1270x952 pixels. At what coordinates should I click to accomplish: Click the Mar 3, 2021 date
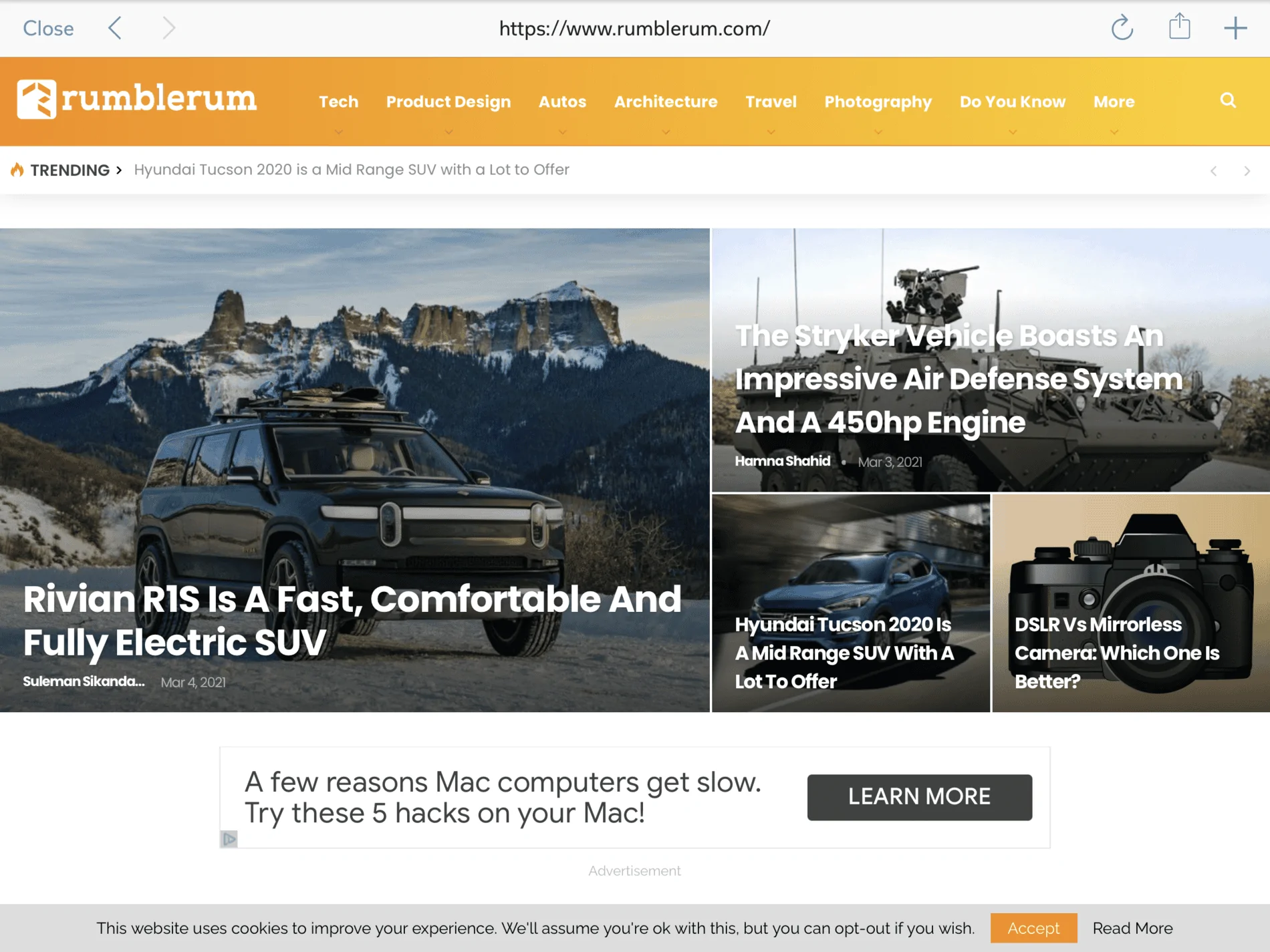pyautogui.click(x=890, y=462)
